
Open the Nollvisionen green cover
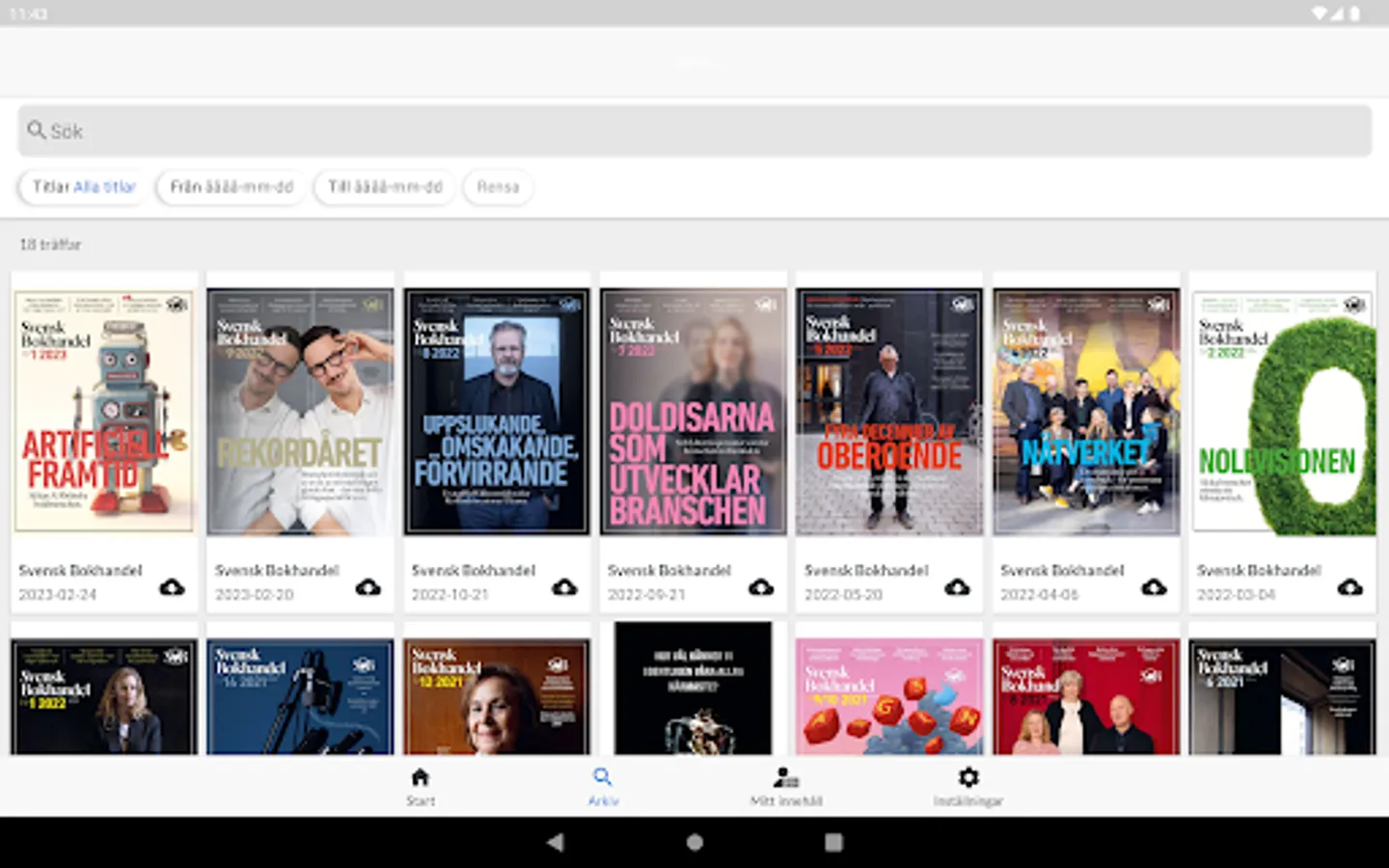[x=1283, y=411]
